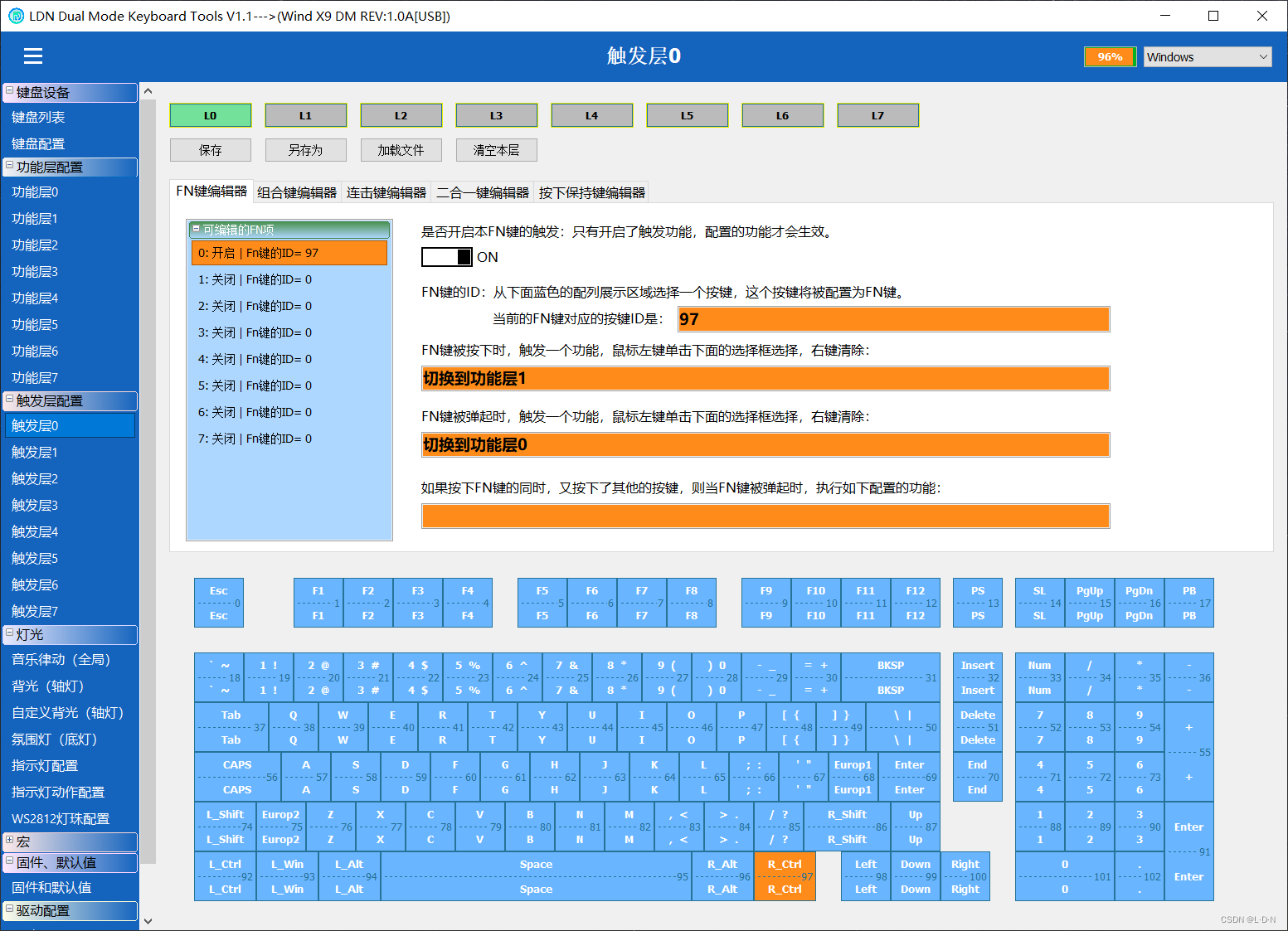Select the highlighted R_Ctrl key
Screen dimensions: 1288x931
(x=785, y=876)
